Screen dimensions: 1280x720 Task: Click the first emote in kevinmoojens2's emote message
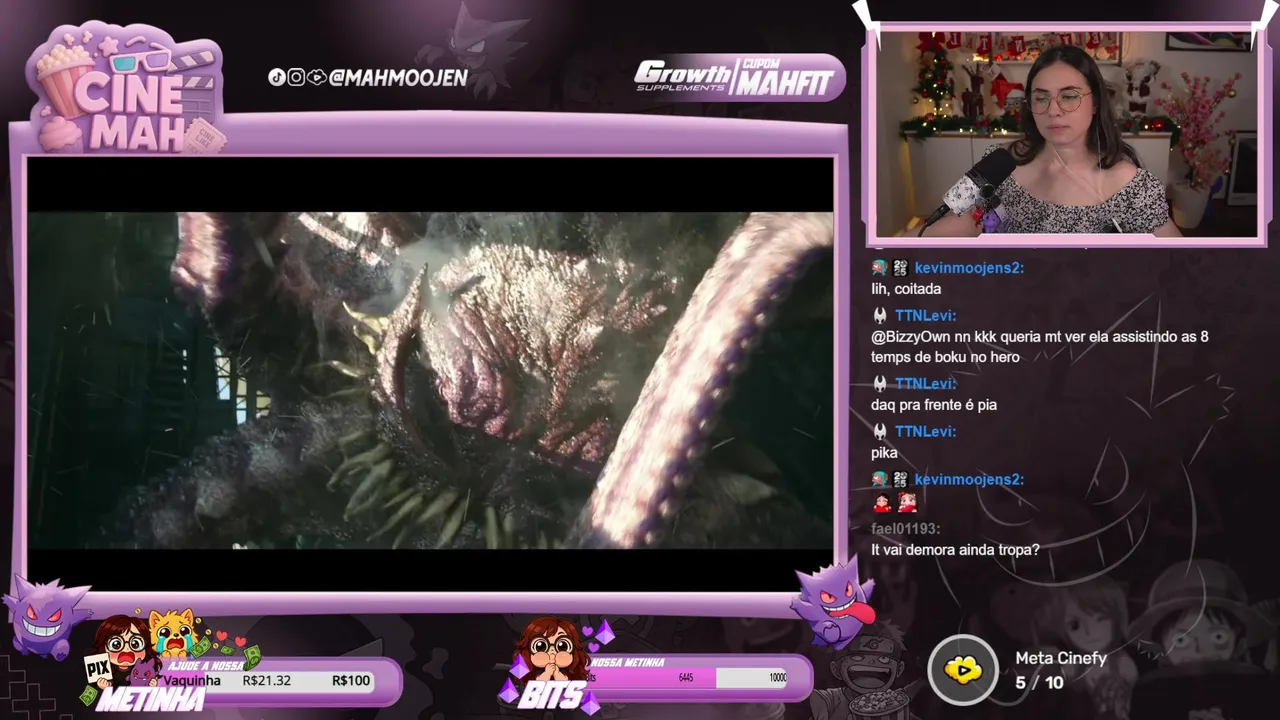tap(882, 503)
